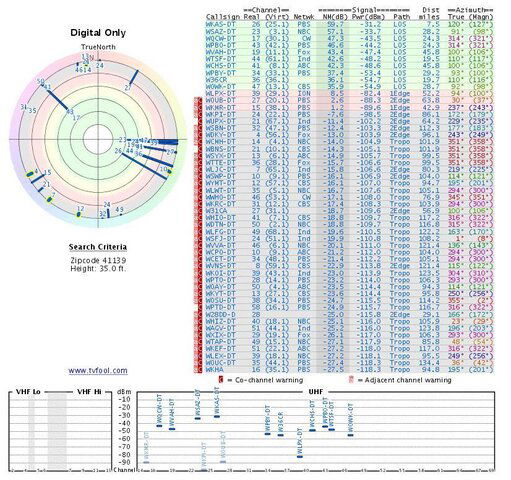This screenshot has width=511, height=480.
Task: Select the WQCW-DT callsign in the table
Action: 220,38
